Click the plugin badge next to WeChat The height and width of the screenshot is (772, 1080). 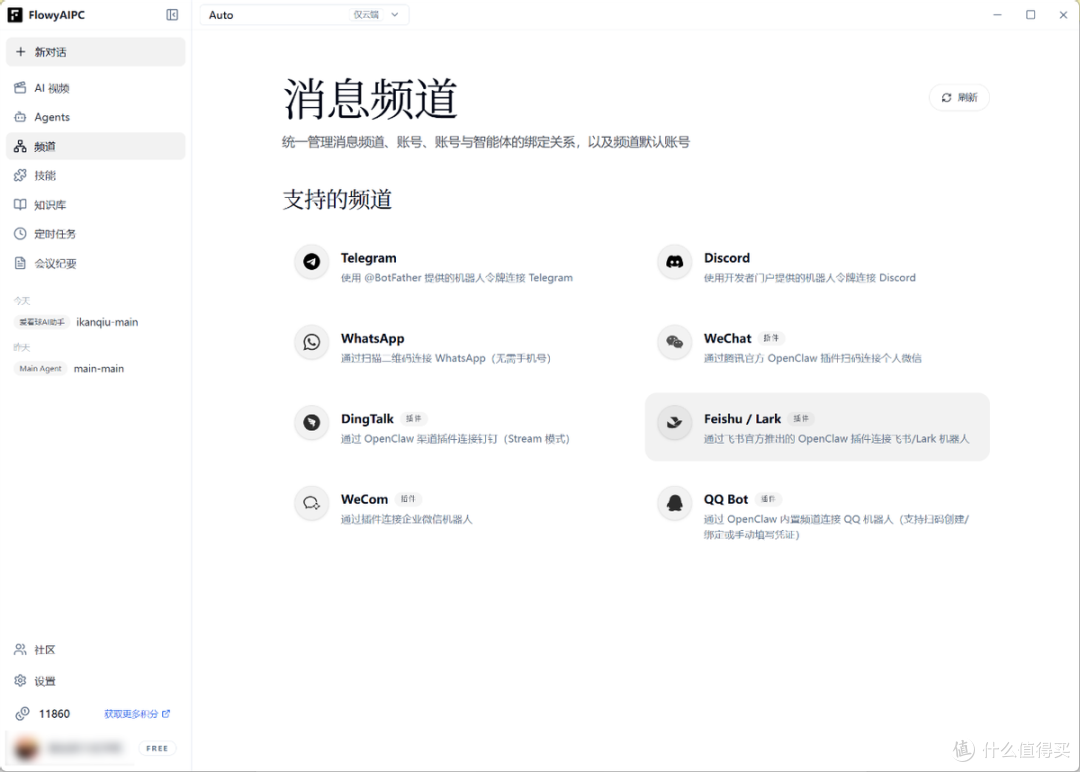pos(771,338)
